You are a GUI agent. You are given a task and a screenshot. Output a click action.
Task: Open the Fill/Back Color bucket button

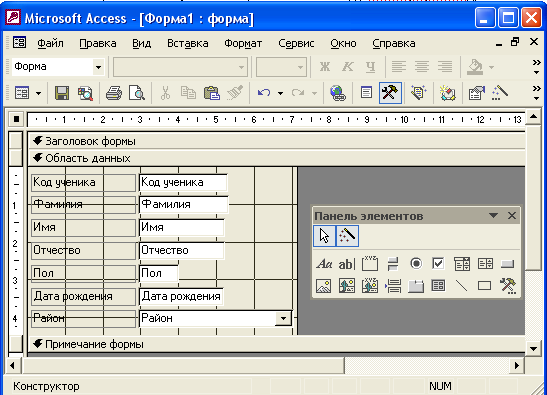pyautogui.click(x=475, y=66)
